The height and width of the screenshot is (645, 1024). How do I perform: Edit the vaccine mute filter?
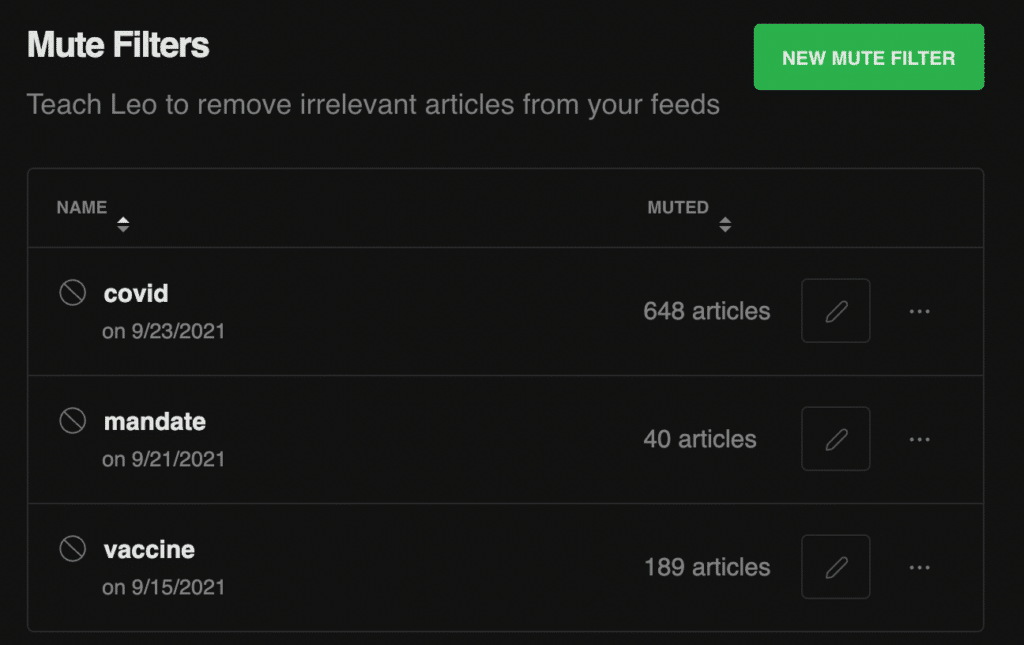[835, 567]
